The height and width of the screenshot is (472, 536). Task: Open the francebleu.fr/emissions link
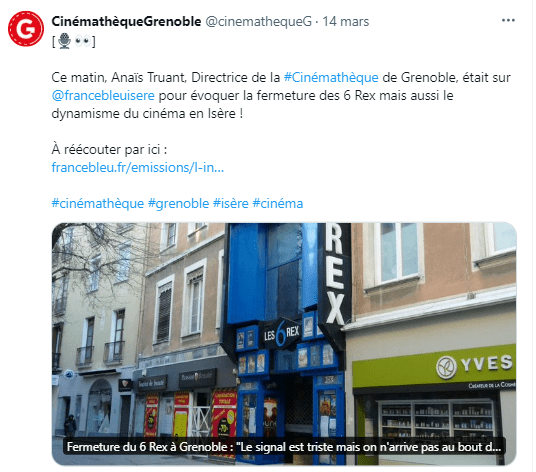point(138,167)
